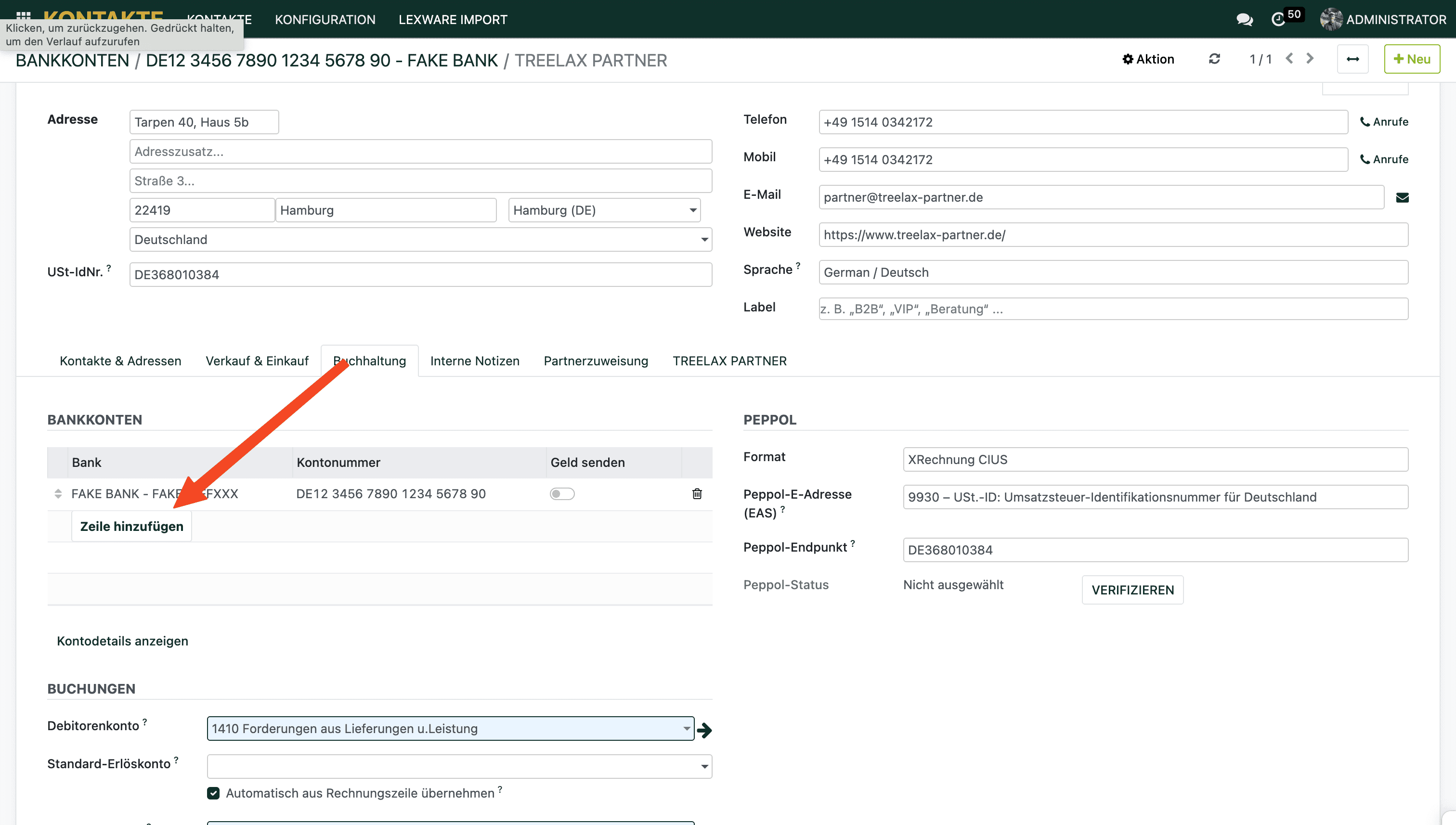Click the Aktion gear menu

[x=1148, y=59]
